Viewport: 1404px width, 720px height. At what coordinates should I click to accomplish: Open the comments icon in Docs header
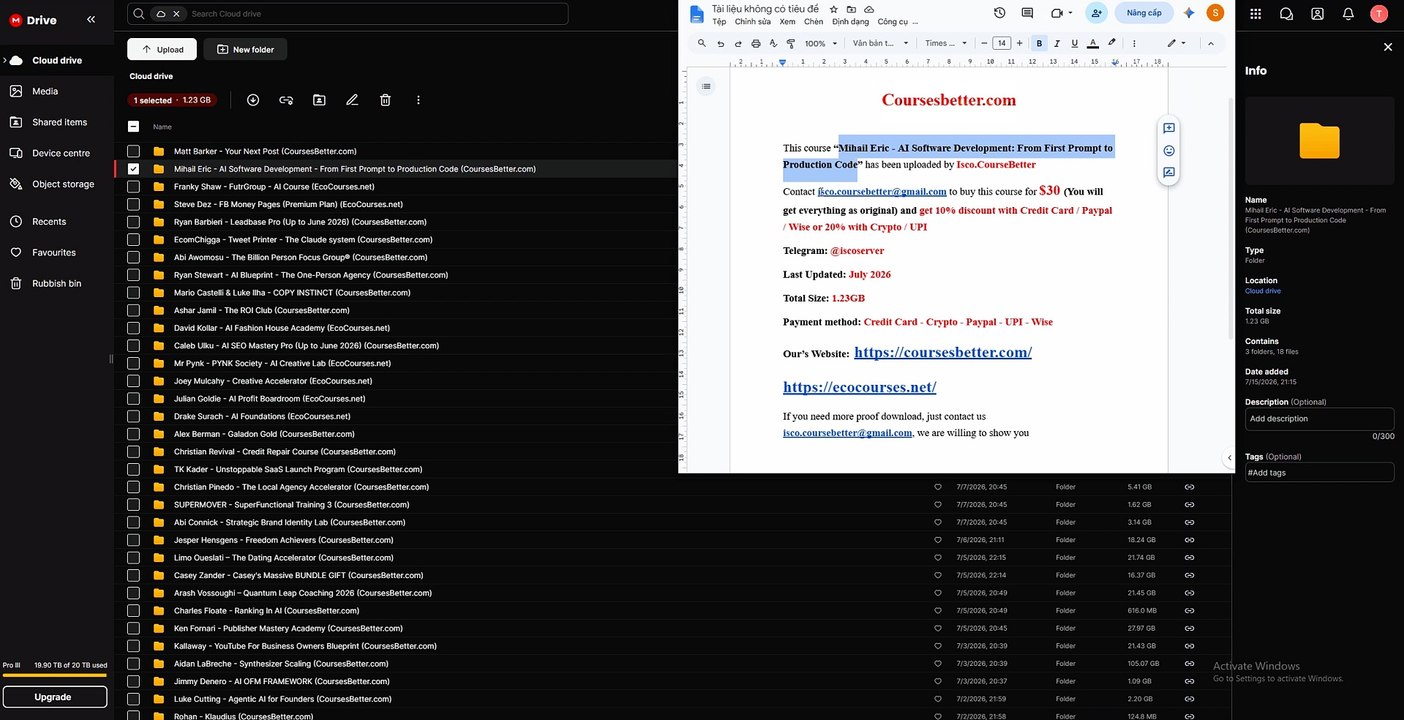click(1028, 13)
